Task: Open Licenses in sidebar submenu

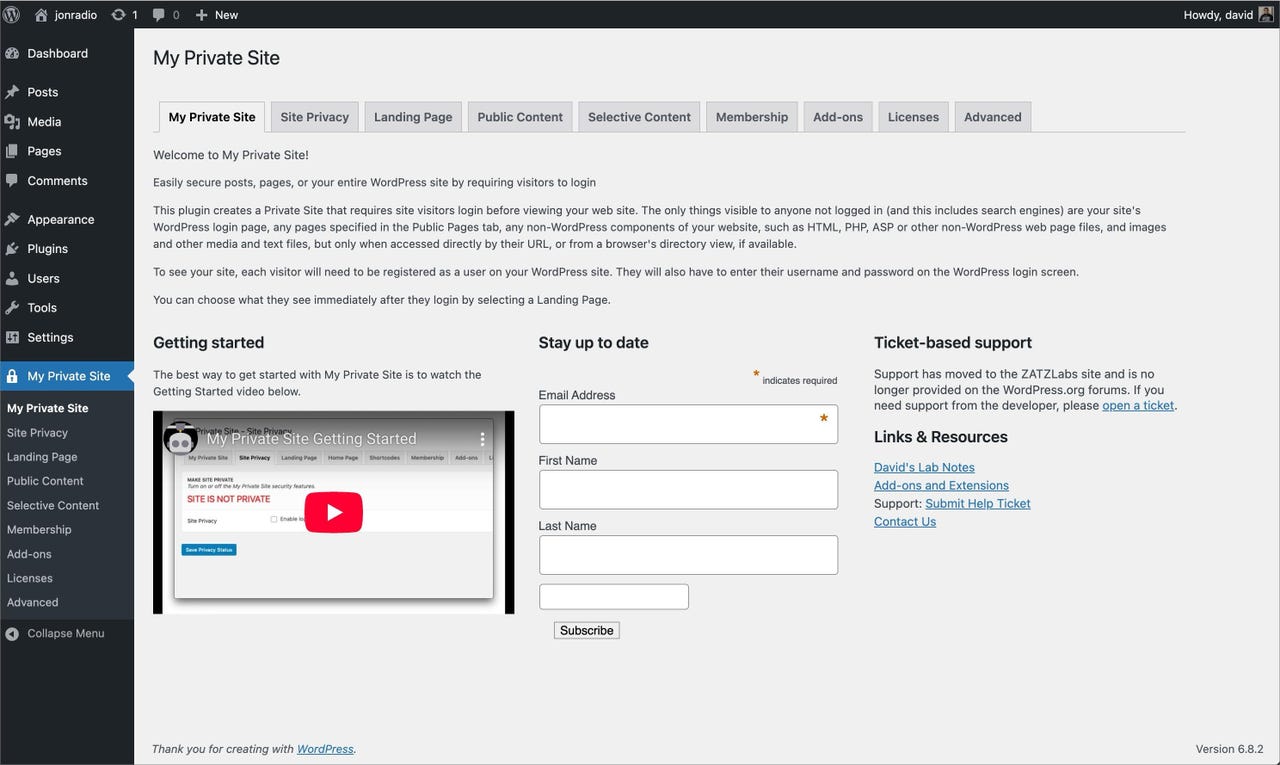Action: point(30,578)
